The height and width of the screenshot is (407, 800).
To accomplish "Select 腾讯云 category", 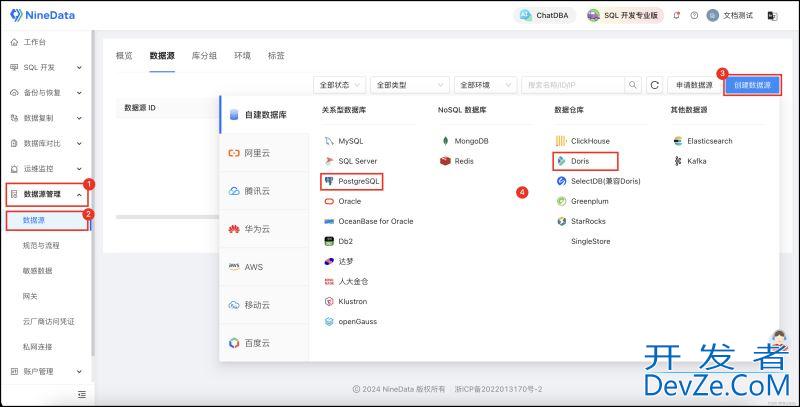I will pos(264,191).
